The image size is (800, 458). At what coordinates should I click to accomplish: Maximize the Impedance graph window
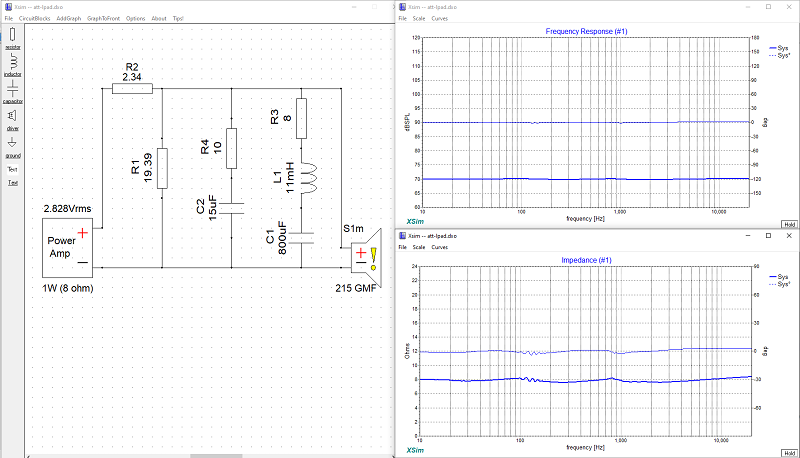768,236
